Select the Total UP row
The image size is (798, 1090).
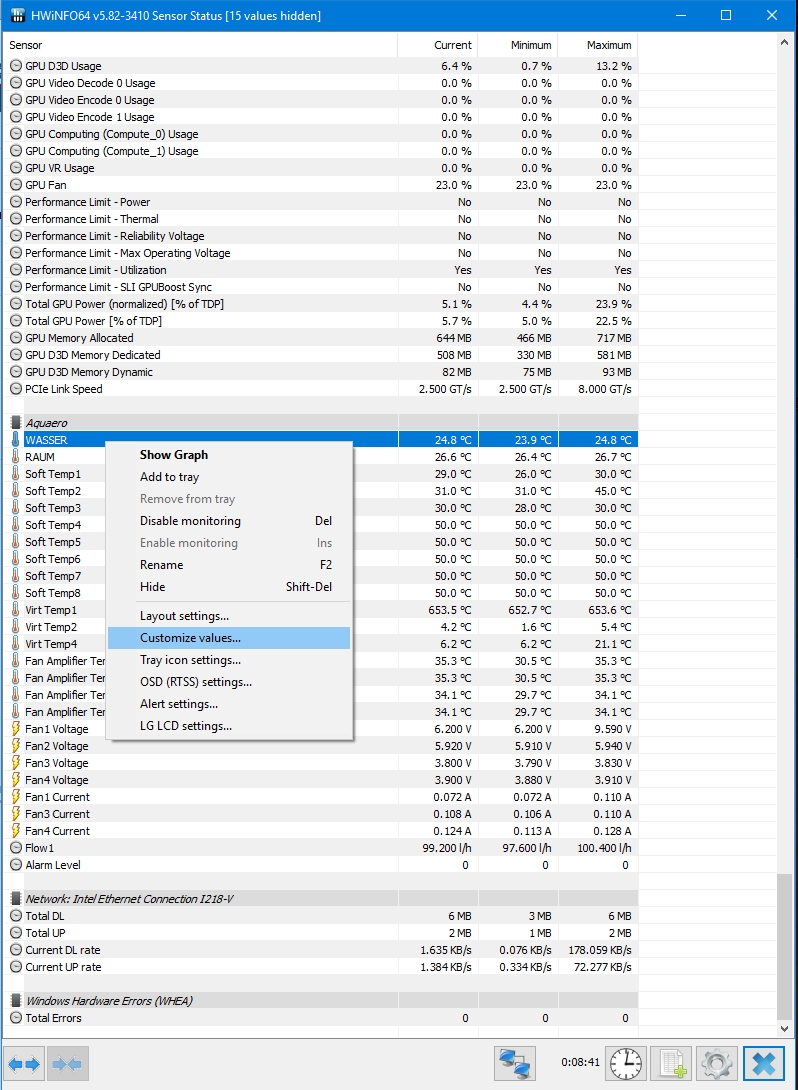320,933
